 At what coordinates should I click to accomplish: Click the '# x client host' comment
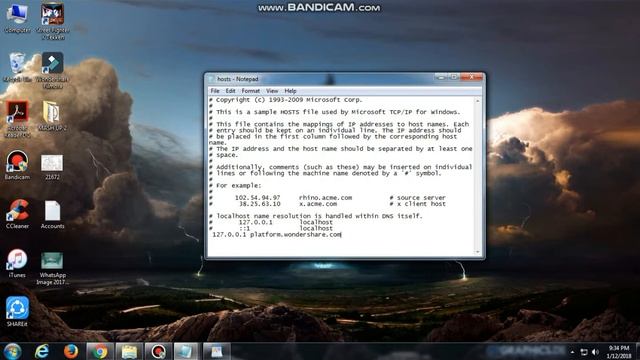click(418, 204)
